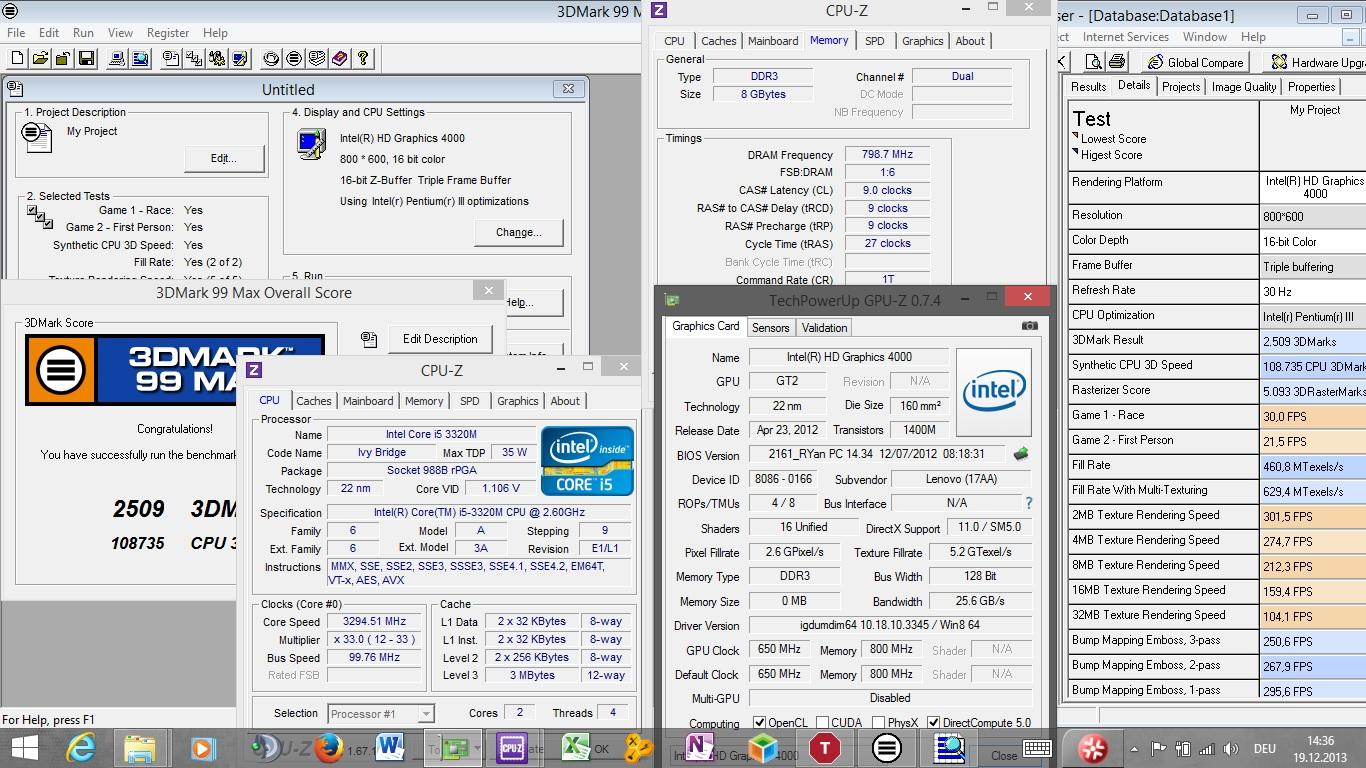Viewport: 1366px width, 768px height.
Task: Open Excel from the taskbar
Action: 575,747
